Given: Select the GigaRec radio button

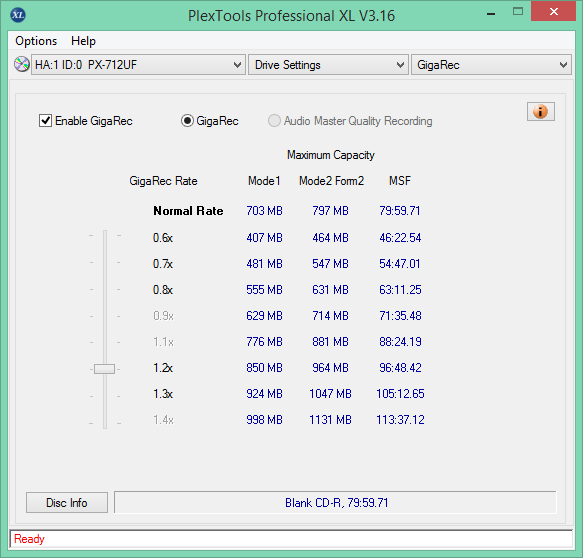Looking at the screenshot, I should [x=187, y=121].
